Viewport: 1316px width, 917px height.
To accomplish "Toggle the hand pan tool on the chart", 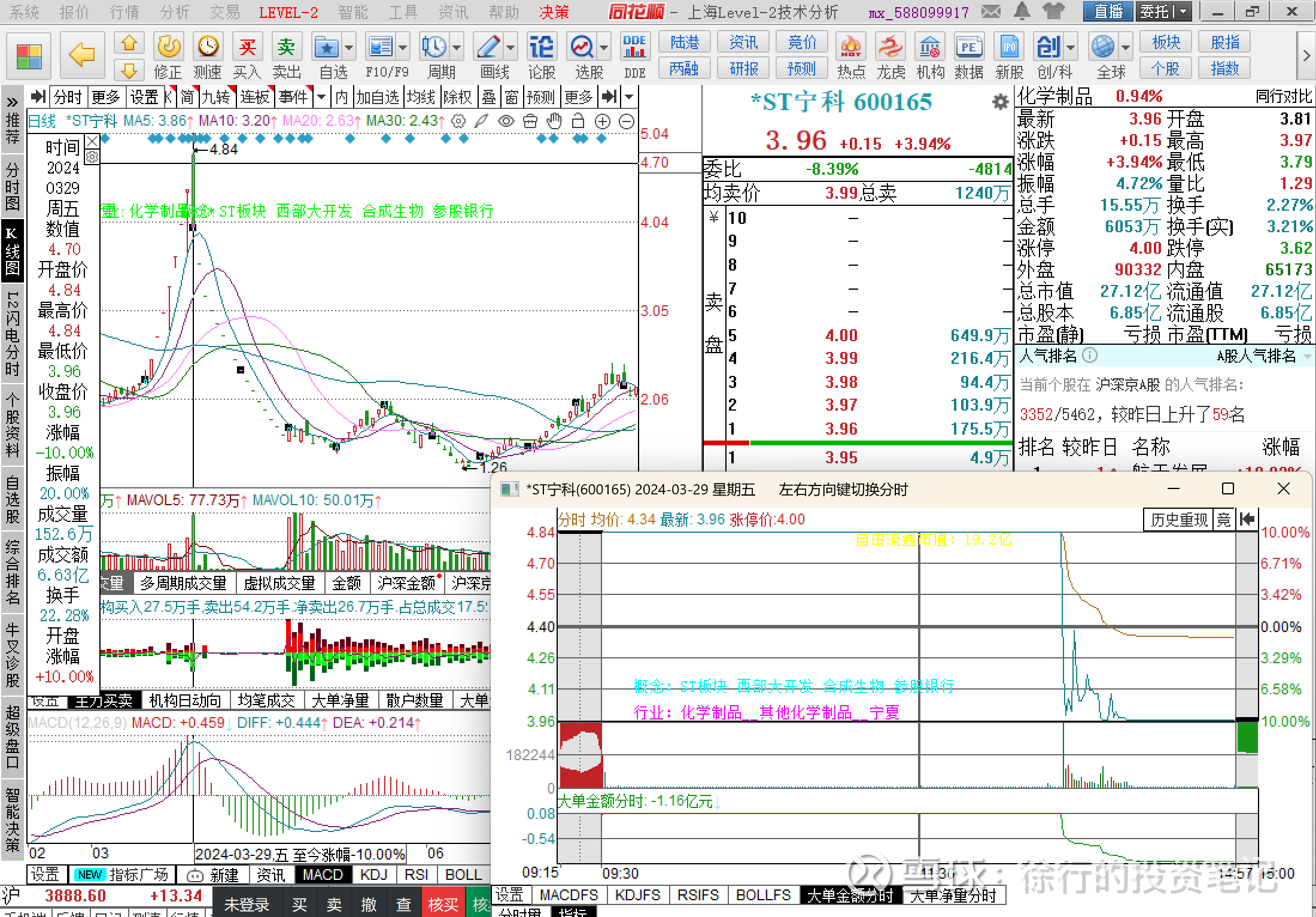I will click(x=554, y=122).
